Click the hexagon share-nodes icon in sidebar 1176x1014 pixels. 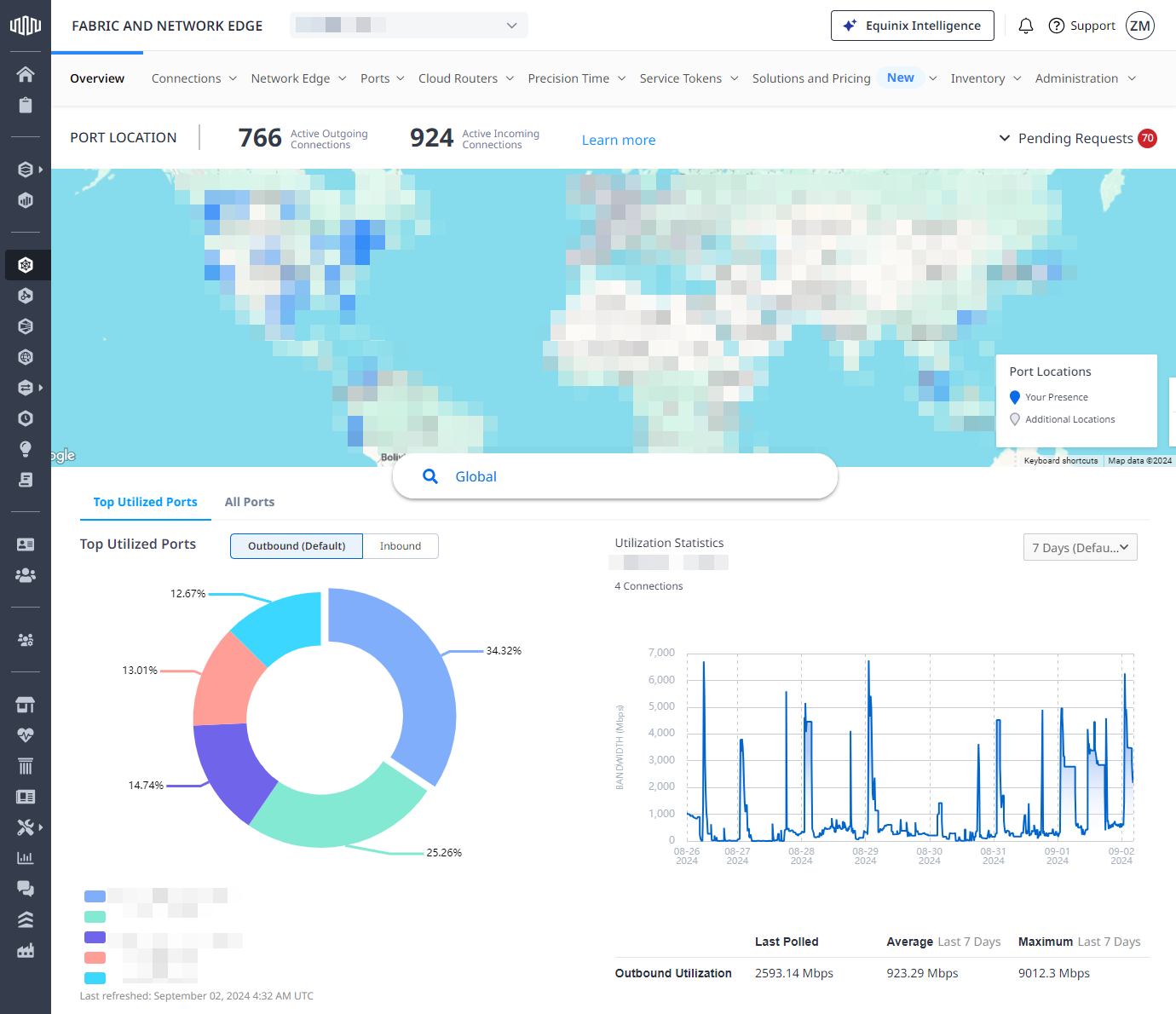[x=26, y=296]
